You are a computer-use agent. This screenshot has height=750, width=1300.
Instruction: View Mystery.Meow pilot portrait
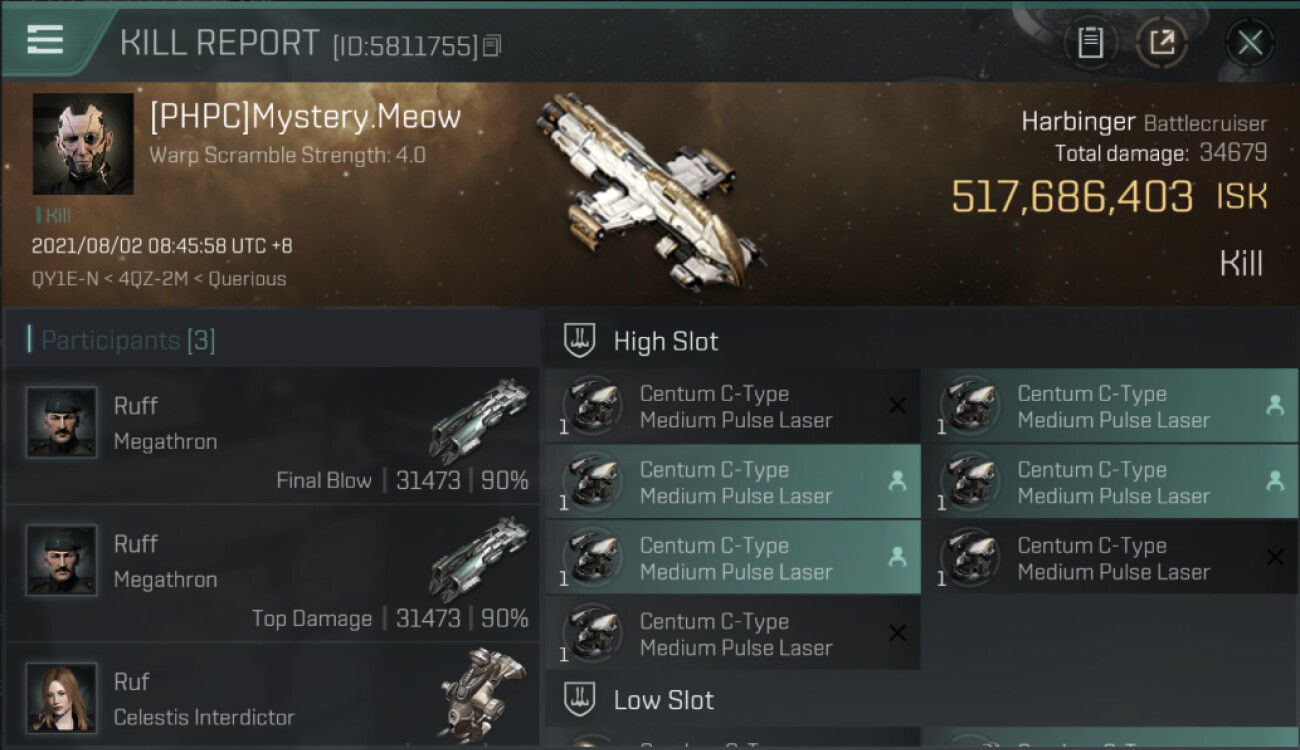click(x=83, y=144)
